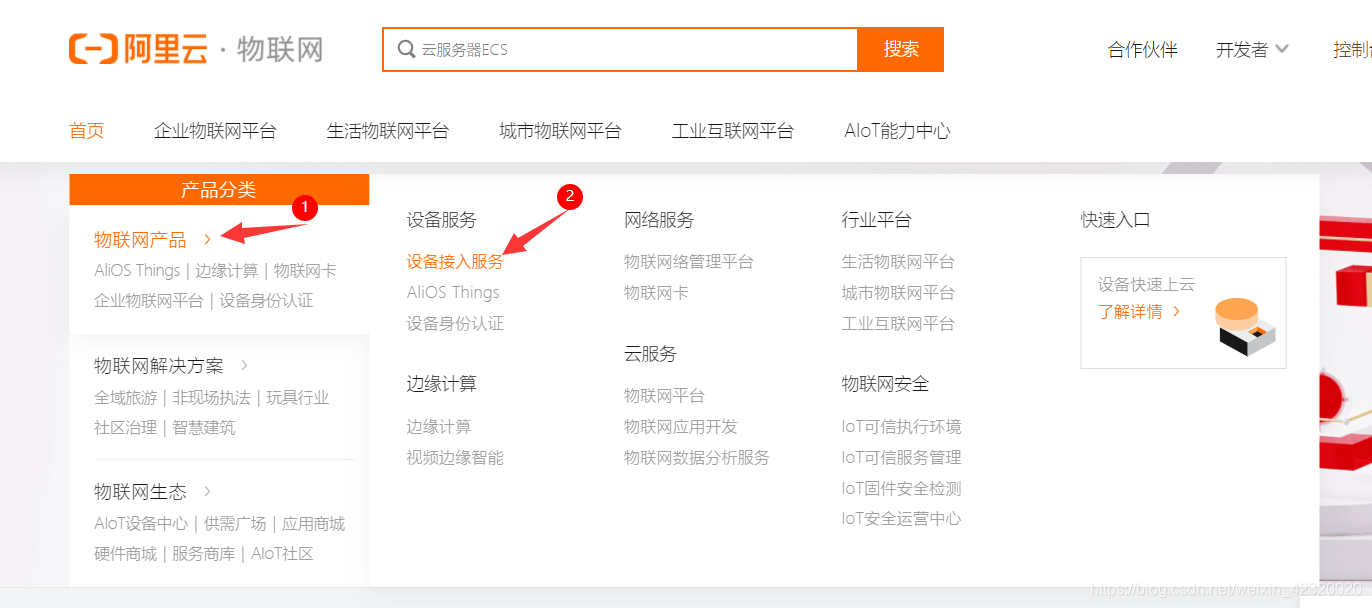Screen dimensions: 1372x608
Task: Open 物联网卡 in left sidebar
Action: coord(305,270)
